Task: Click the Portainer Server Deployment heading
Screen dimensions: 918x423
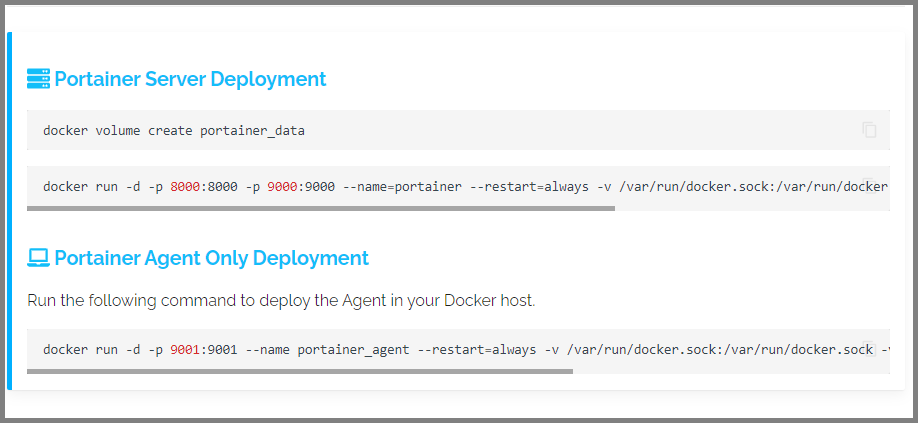Action: tap(190, 79)
